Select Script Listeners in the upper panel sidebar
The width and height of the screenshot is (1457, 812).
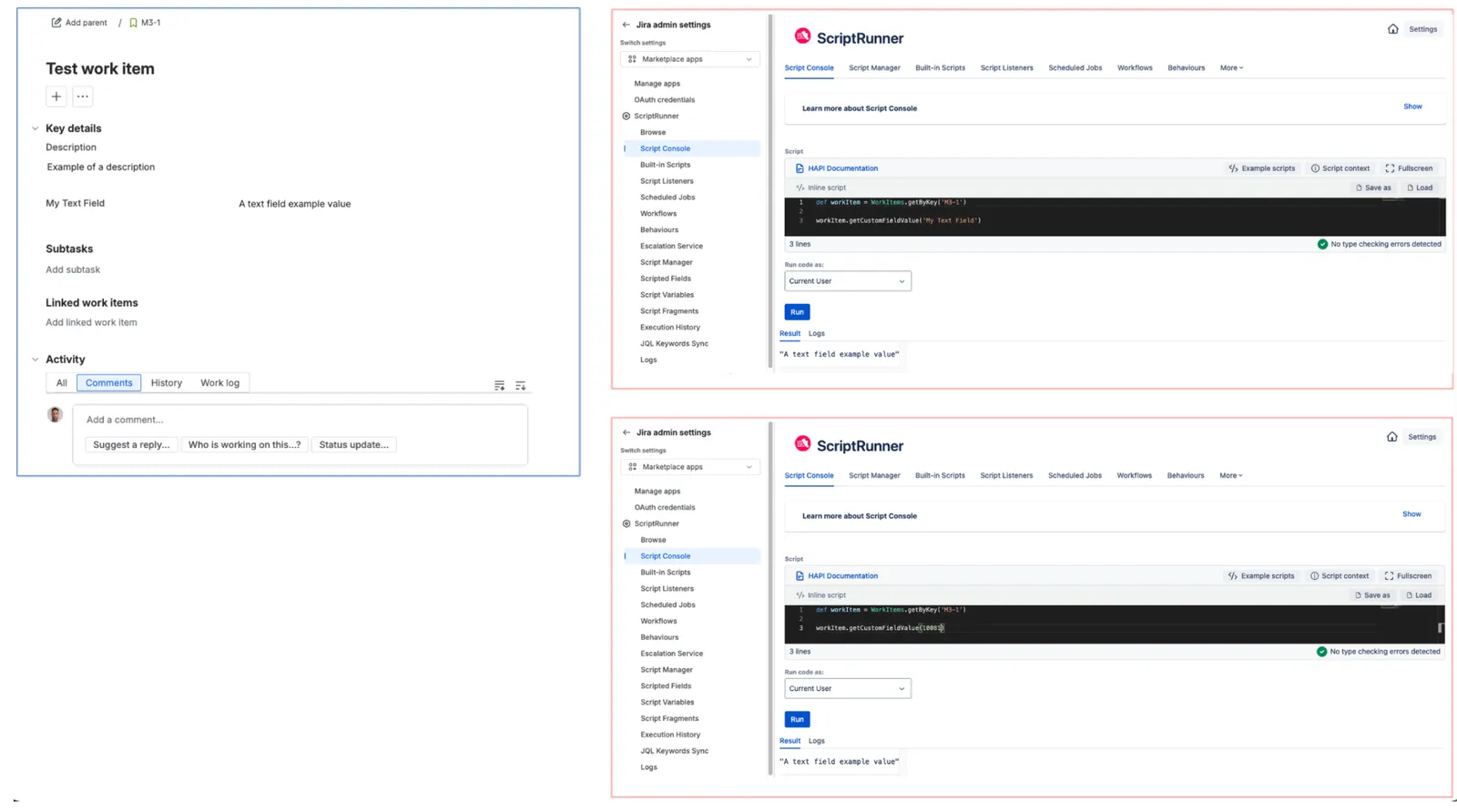pyautogui.click(x=667, y=181)
